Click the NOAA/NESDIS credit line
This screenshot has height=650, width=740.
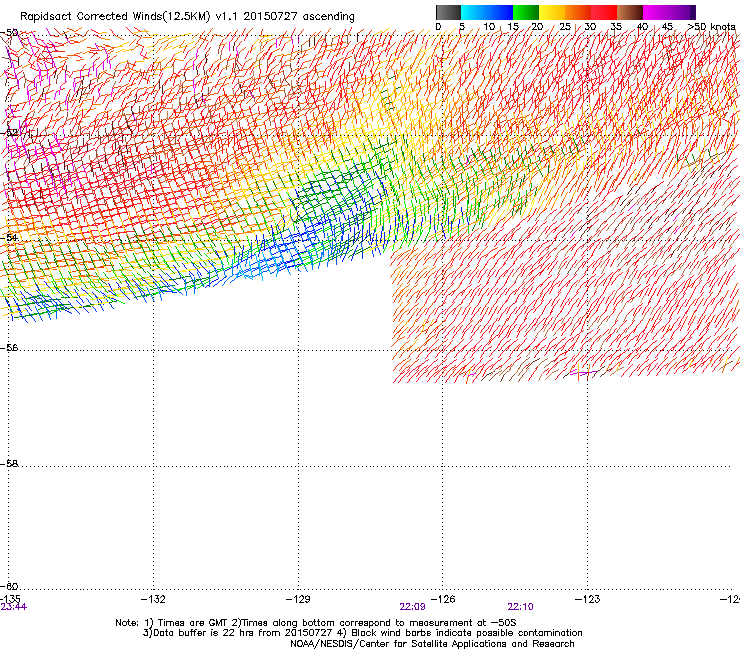click(432, 644)
